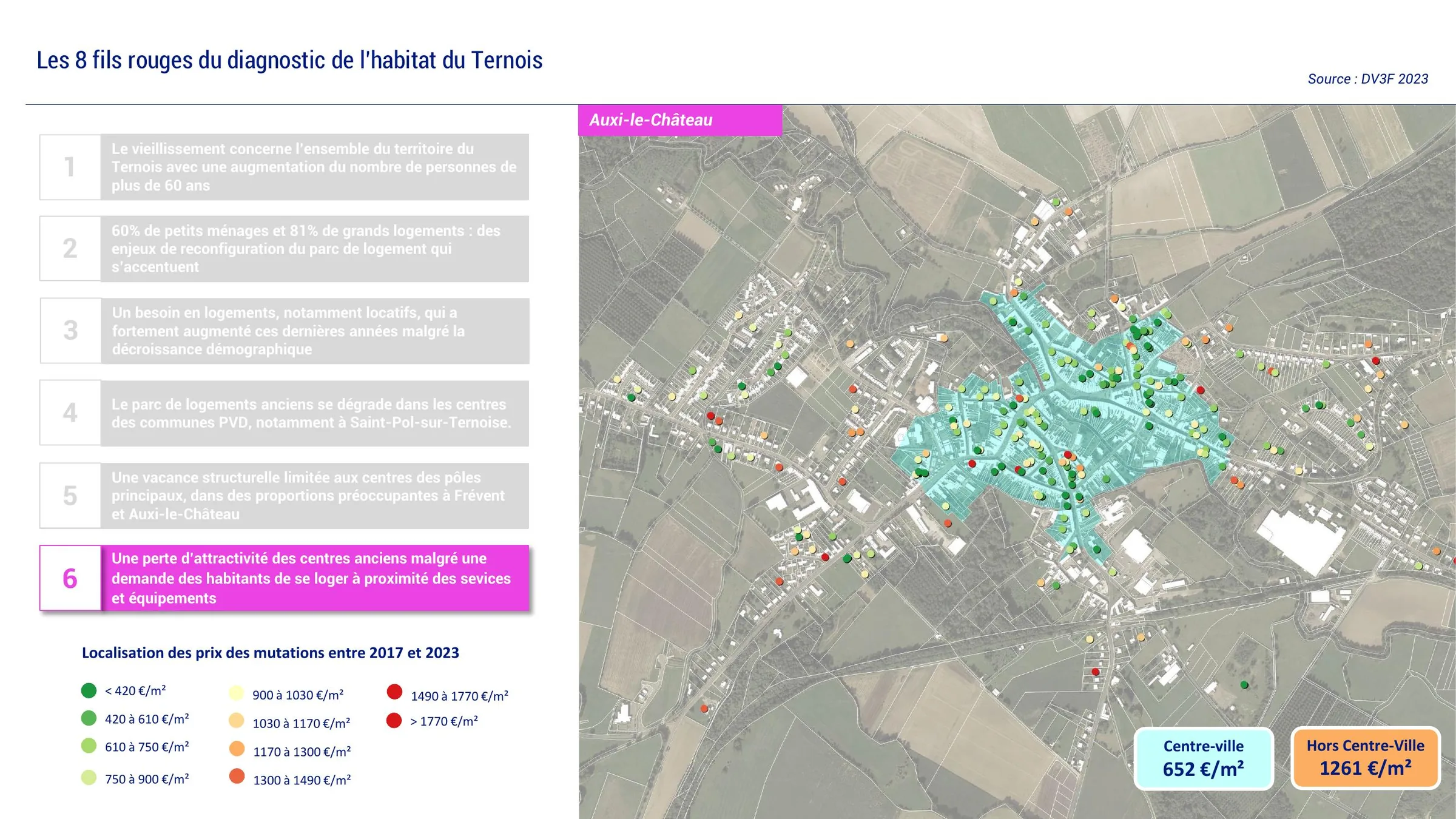This screenshot has height=819, width=1456.
Task: Click the item about 'Le vieillissement concerne l'ensemble'
Action: pyautogui.click(x=314, y=167)
